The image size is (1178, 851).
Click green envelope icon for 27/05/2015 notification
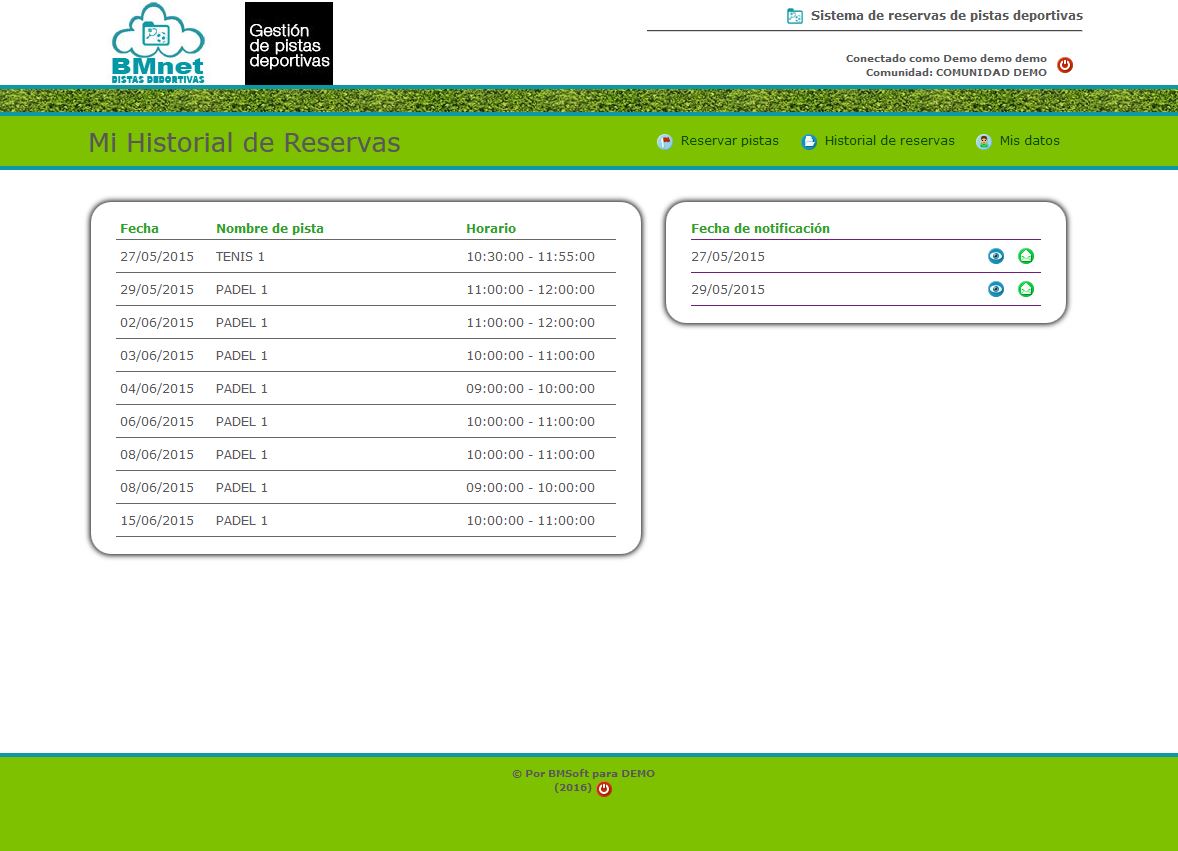[1026, 256]
